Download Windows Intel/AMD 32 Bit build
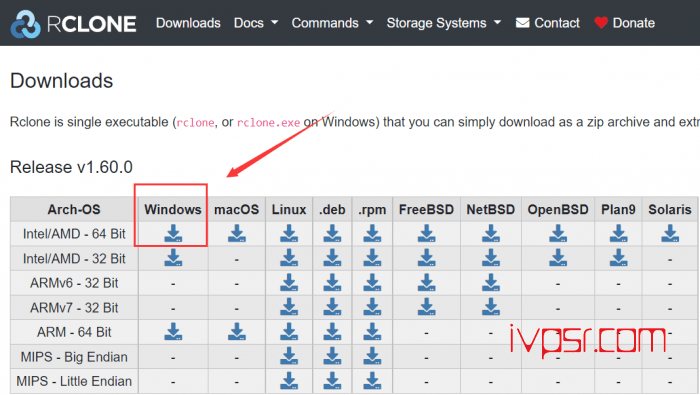The image size is (700, 395). point(173,258)
